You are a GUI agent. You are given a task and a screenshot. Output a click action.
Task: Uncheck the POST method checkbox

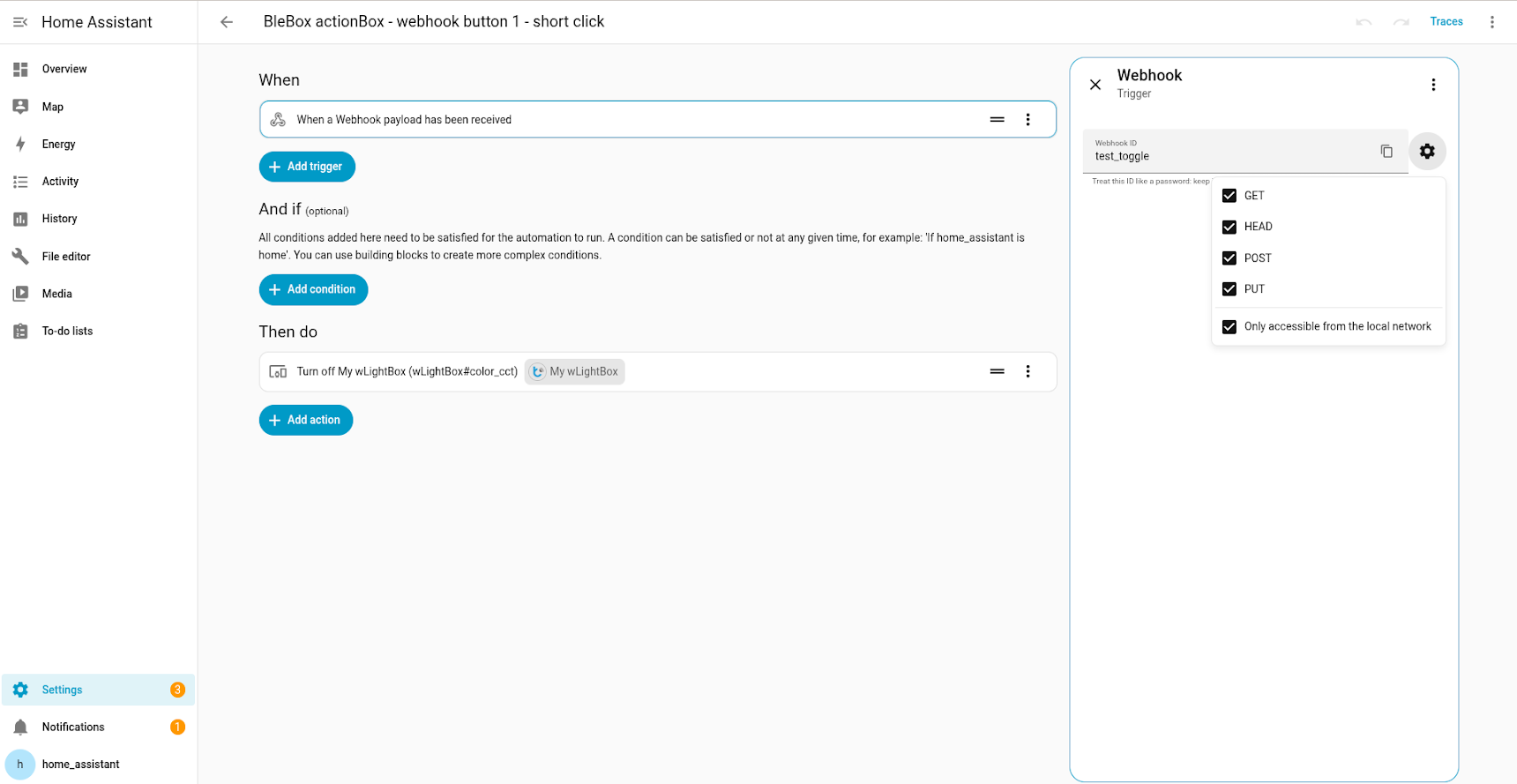tap(1229, 258)
